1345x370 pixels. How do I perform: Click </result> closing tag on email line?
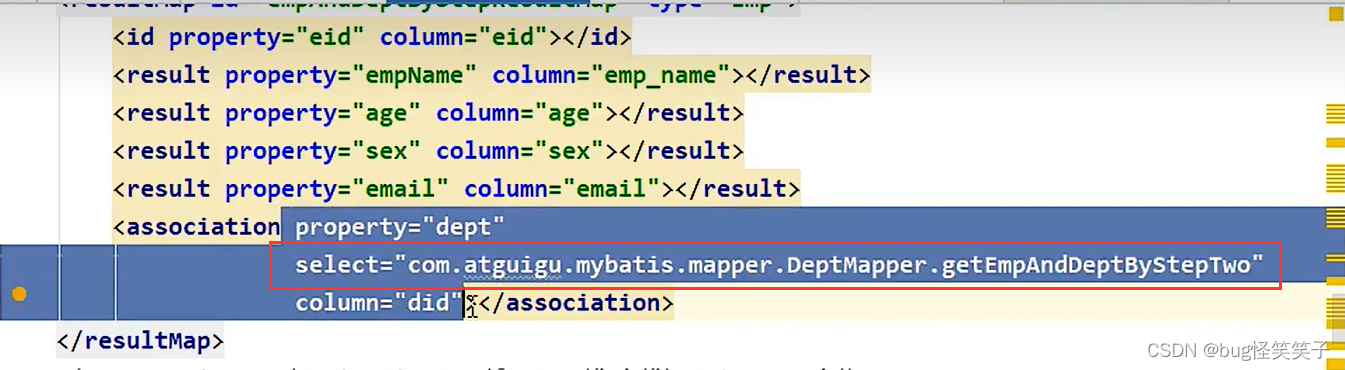point(737,190)
